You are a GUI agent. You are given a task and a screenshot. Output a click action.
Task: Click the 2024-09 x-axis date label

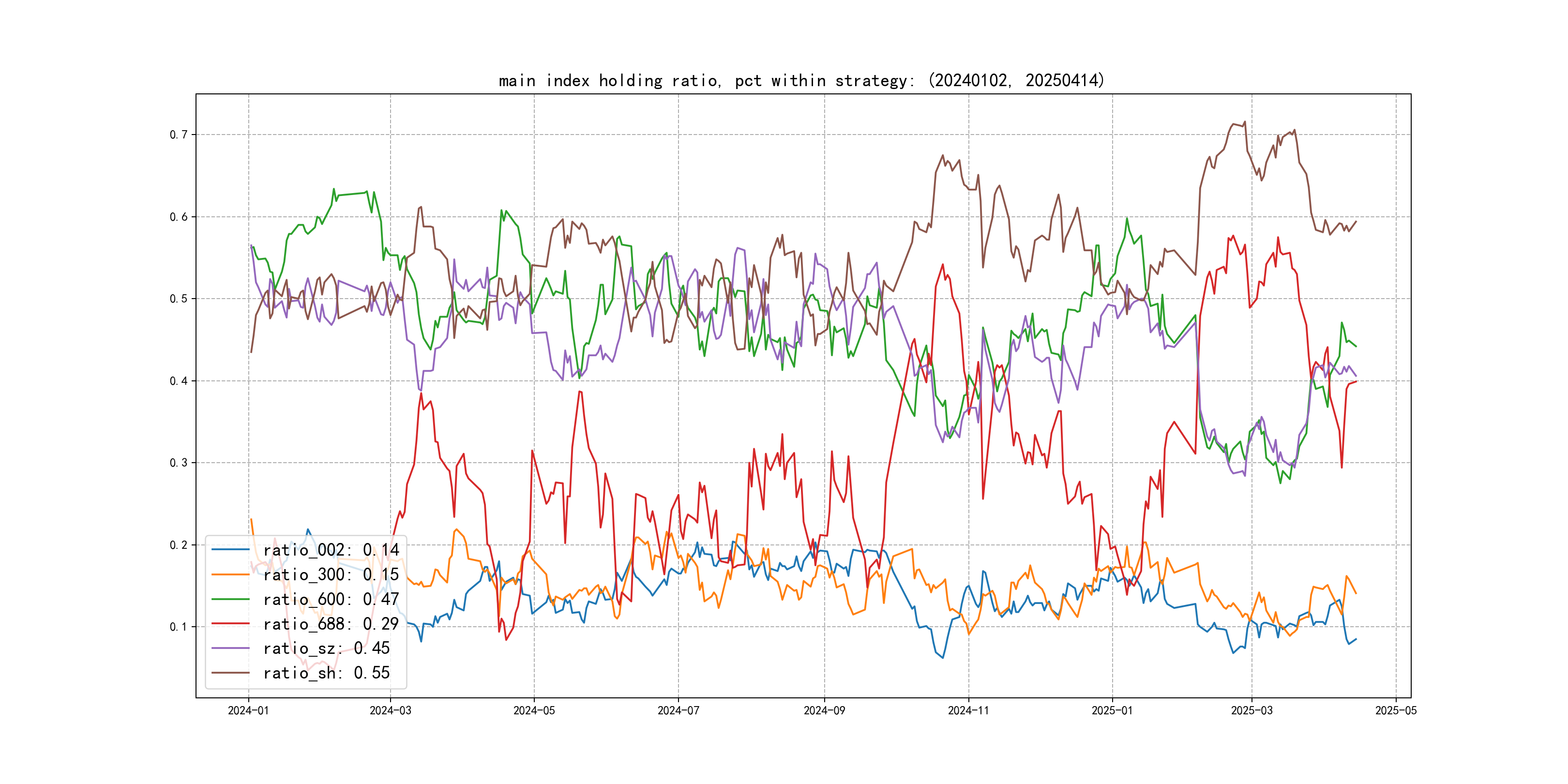tap(824, 710)
